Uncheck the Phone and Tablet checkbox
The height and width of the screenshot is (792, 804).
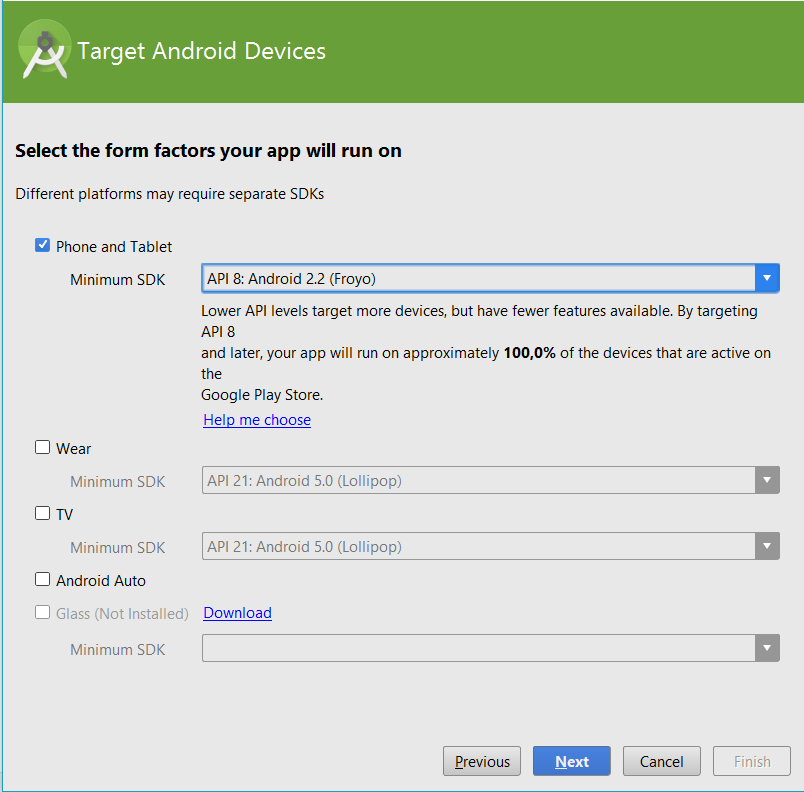pos(43,246)
